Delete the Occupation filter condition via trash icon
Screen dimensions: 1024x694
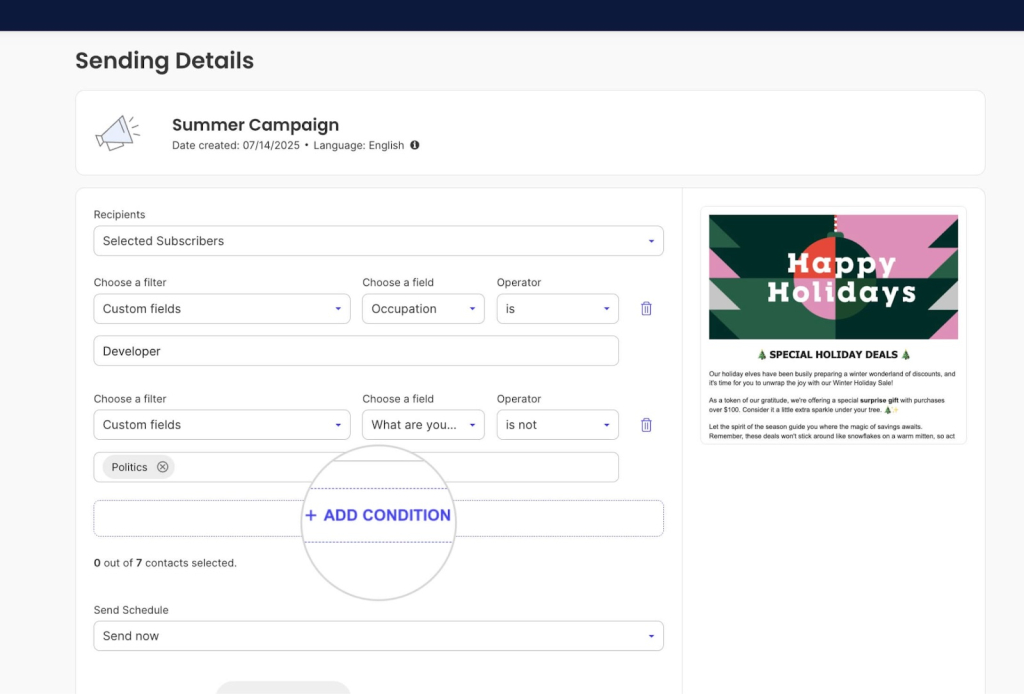[646, 308]
